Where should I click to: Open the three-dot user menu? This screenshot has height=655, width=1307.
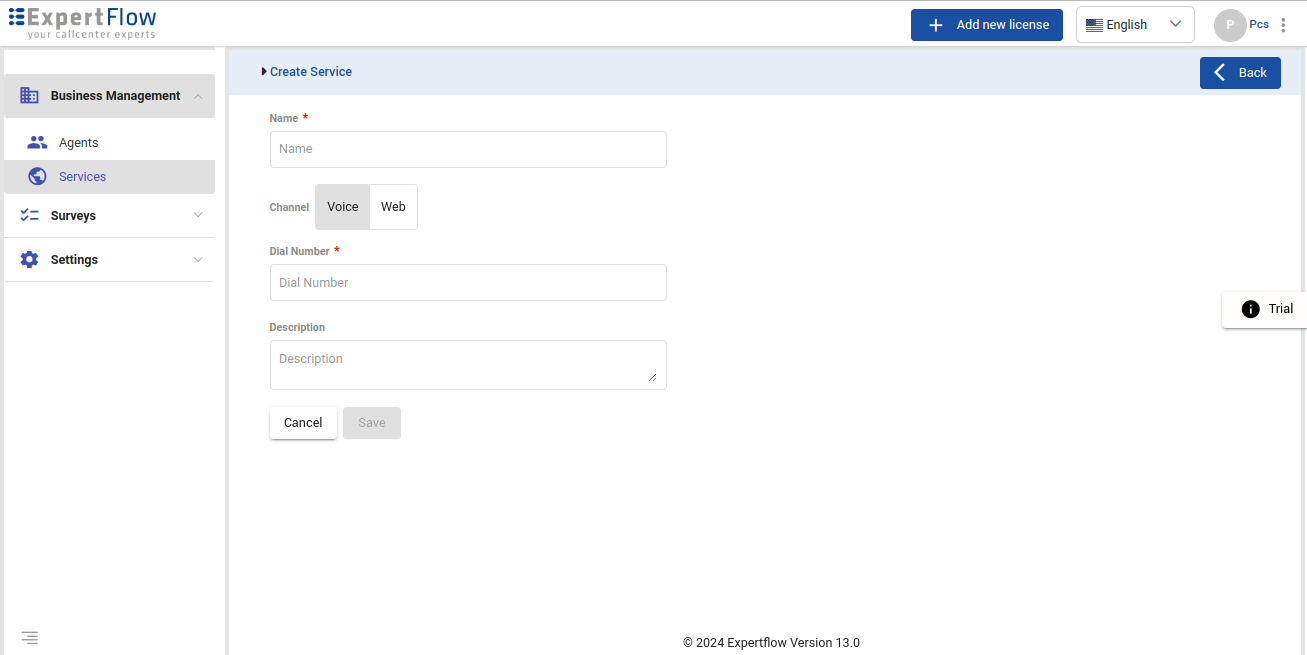click(x=1283, y=25)
